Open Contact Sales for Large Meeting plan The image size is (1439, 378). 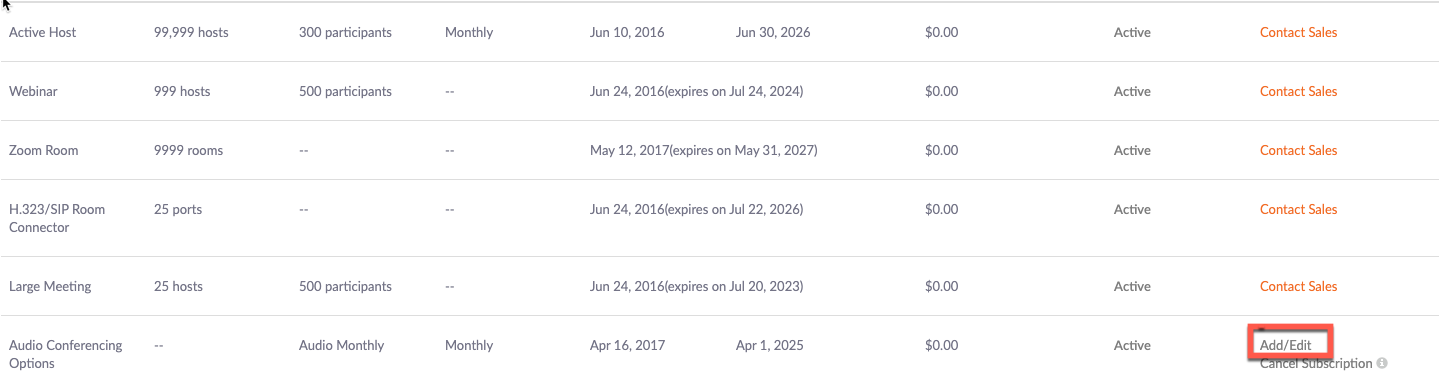click(1298, 286)
